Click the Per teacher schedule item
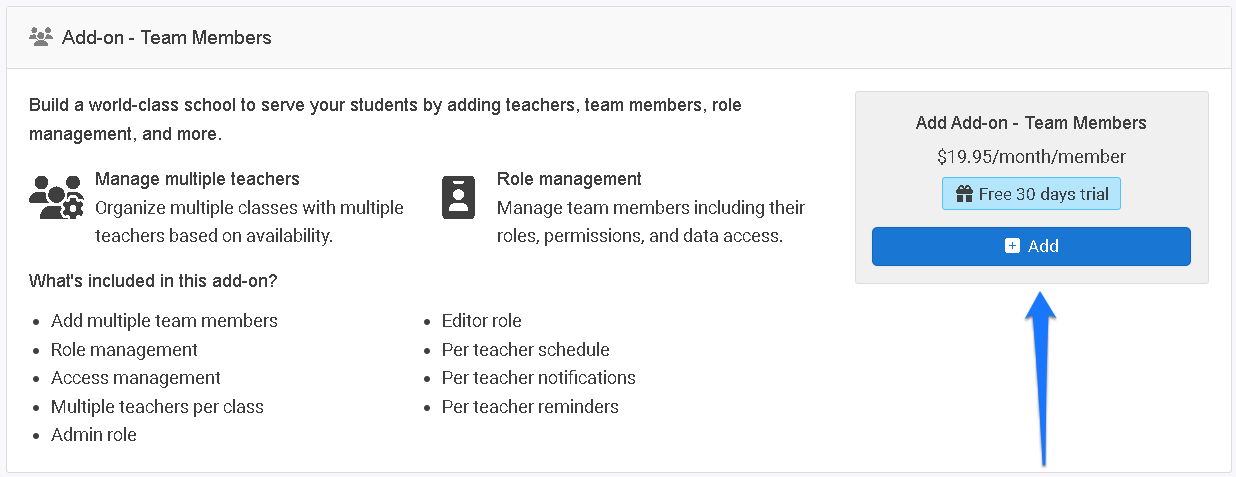Viewport: 1236px width, 477px height. [x=525, y=350]
